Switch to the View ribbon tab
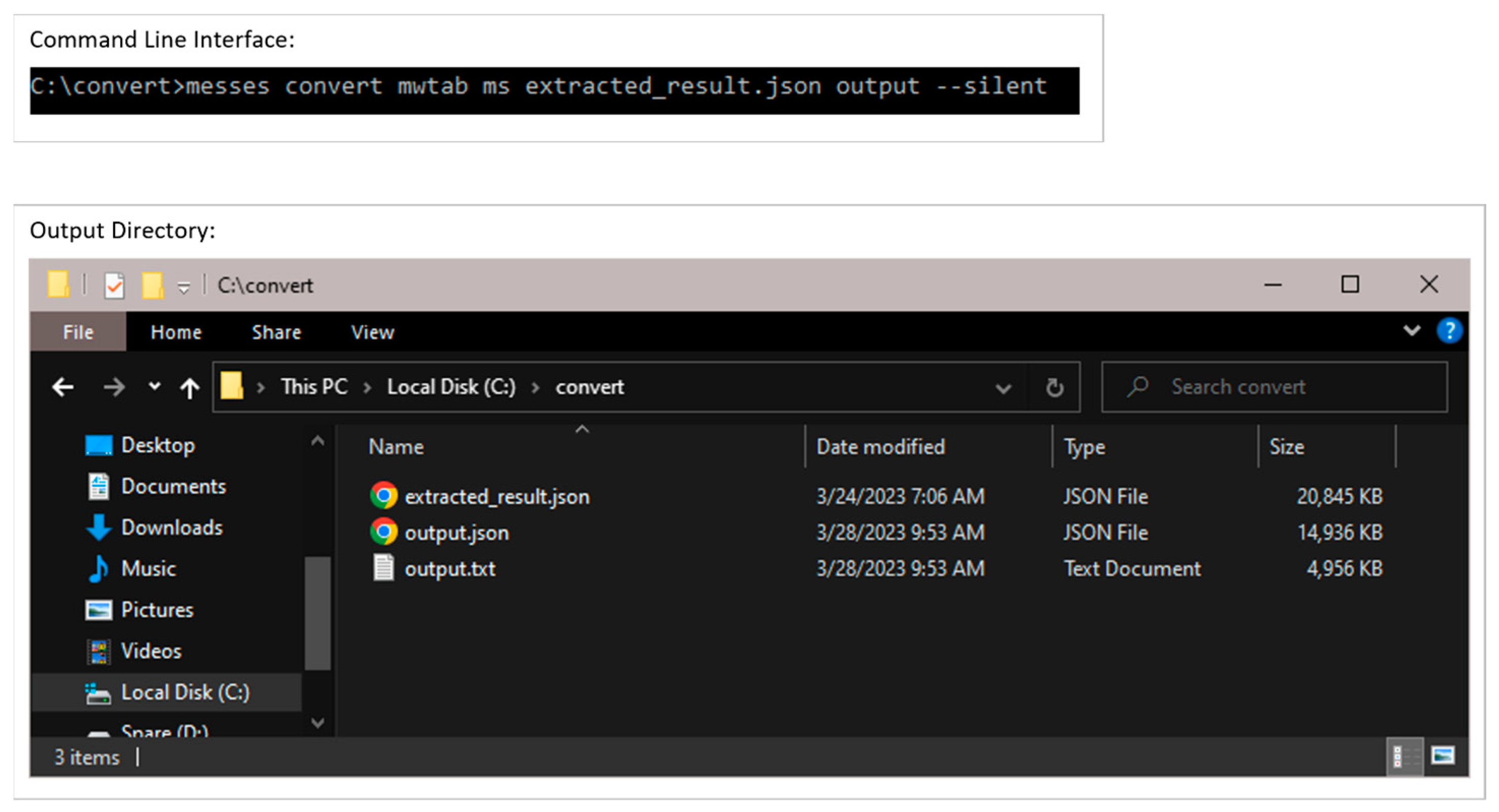The image size is (1499, 812). pyautogui.click(x=372, y=332)
